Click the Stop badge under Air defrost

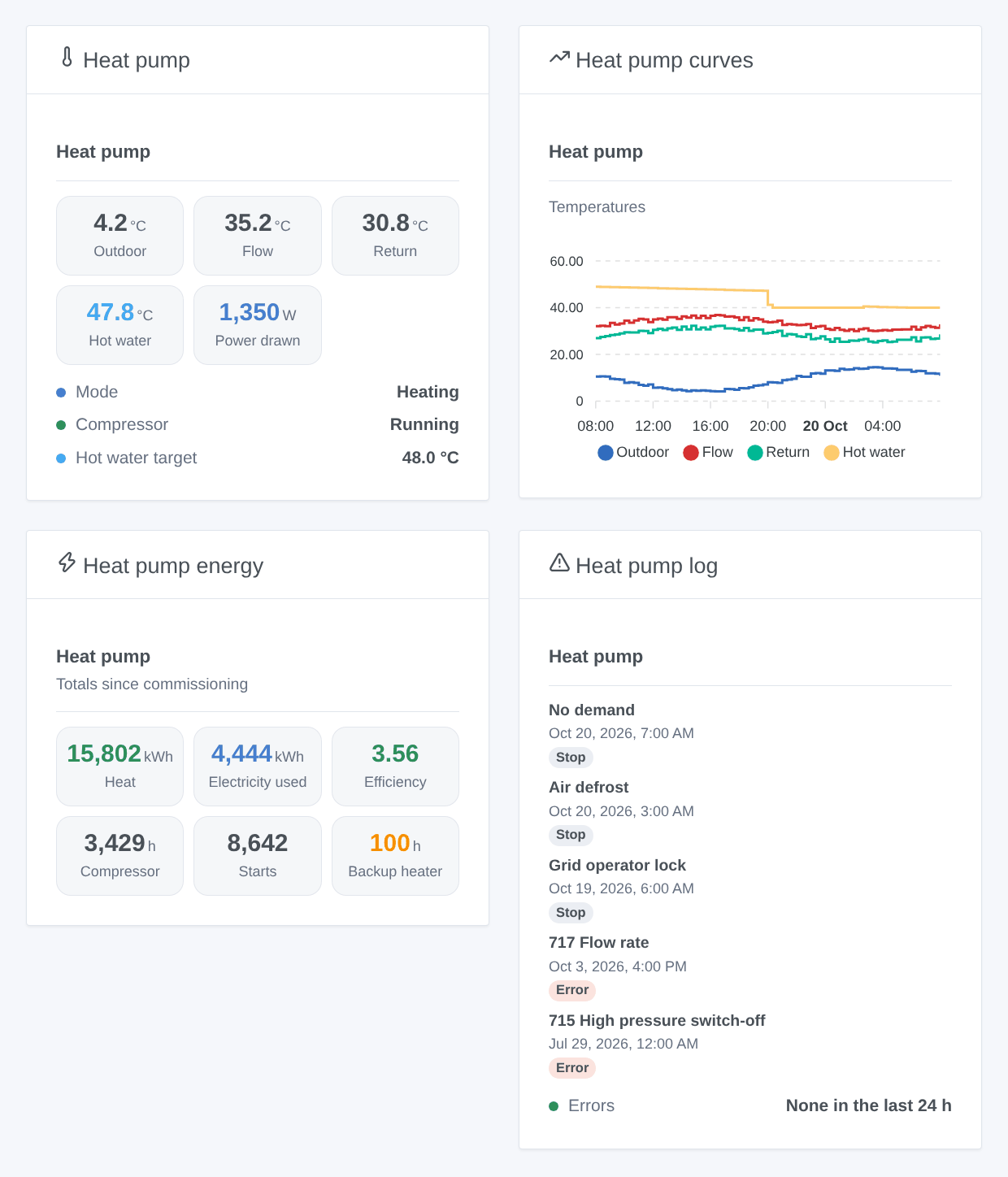point(571,835)
